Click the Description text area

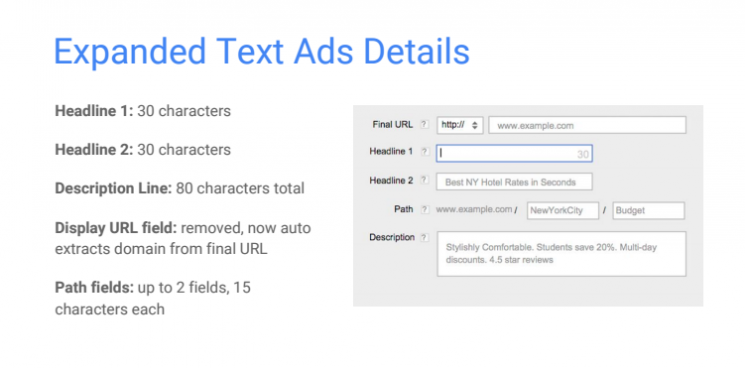click(x=562, y=254)
